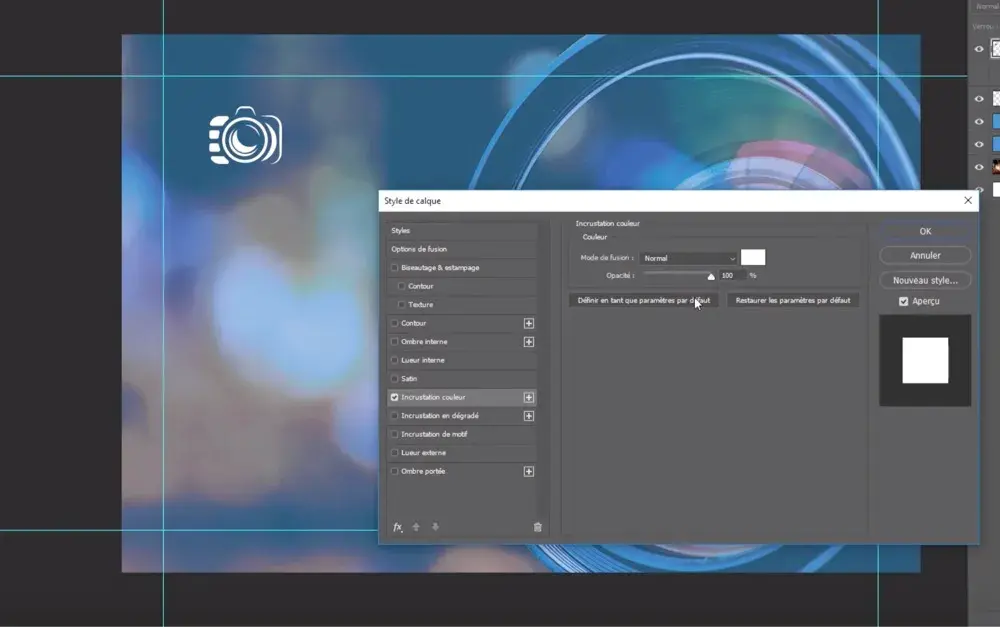Image resolution: width=1000 pixels, height=627 pixels.
Task: Uncheck the Incrustation couleur checkbox
Action: pos(394,397)
